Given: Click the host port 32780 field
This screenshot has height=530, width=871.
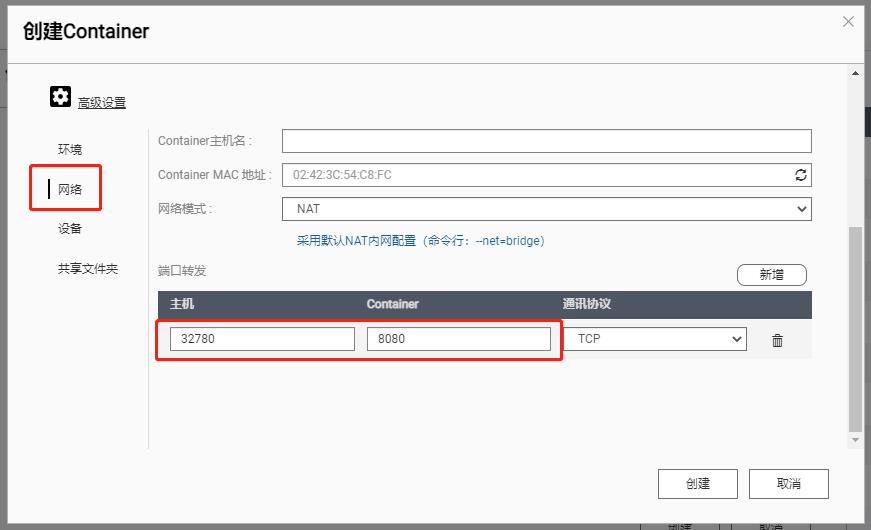Looking at the screenshot, I should coord(262,339).
